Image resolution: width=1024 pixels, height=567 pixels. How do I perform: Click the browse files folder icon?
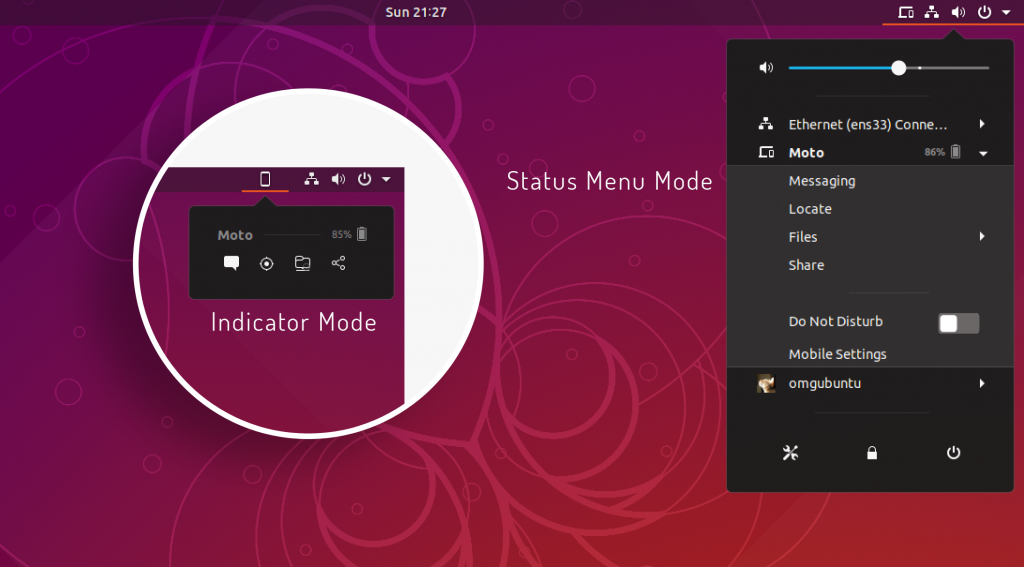[x=302, y=263]
